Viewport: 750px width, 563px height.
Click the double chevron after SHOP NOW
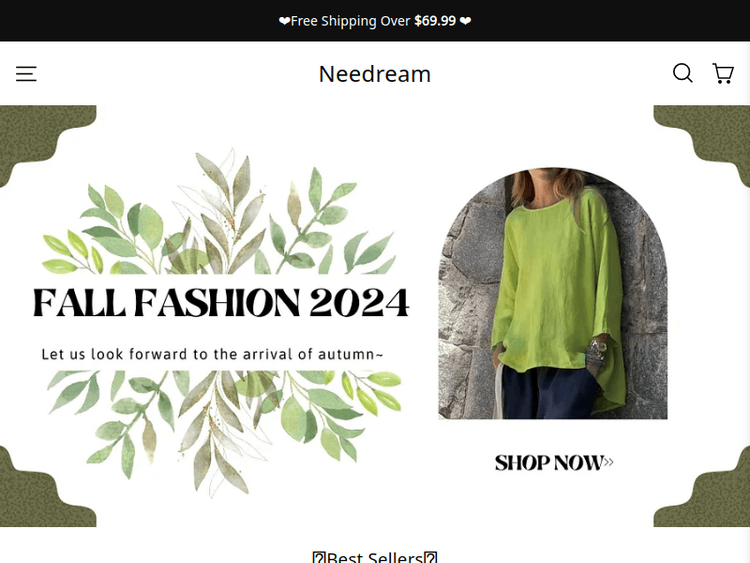[608, 462]
